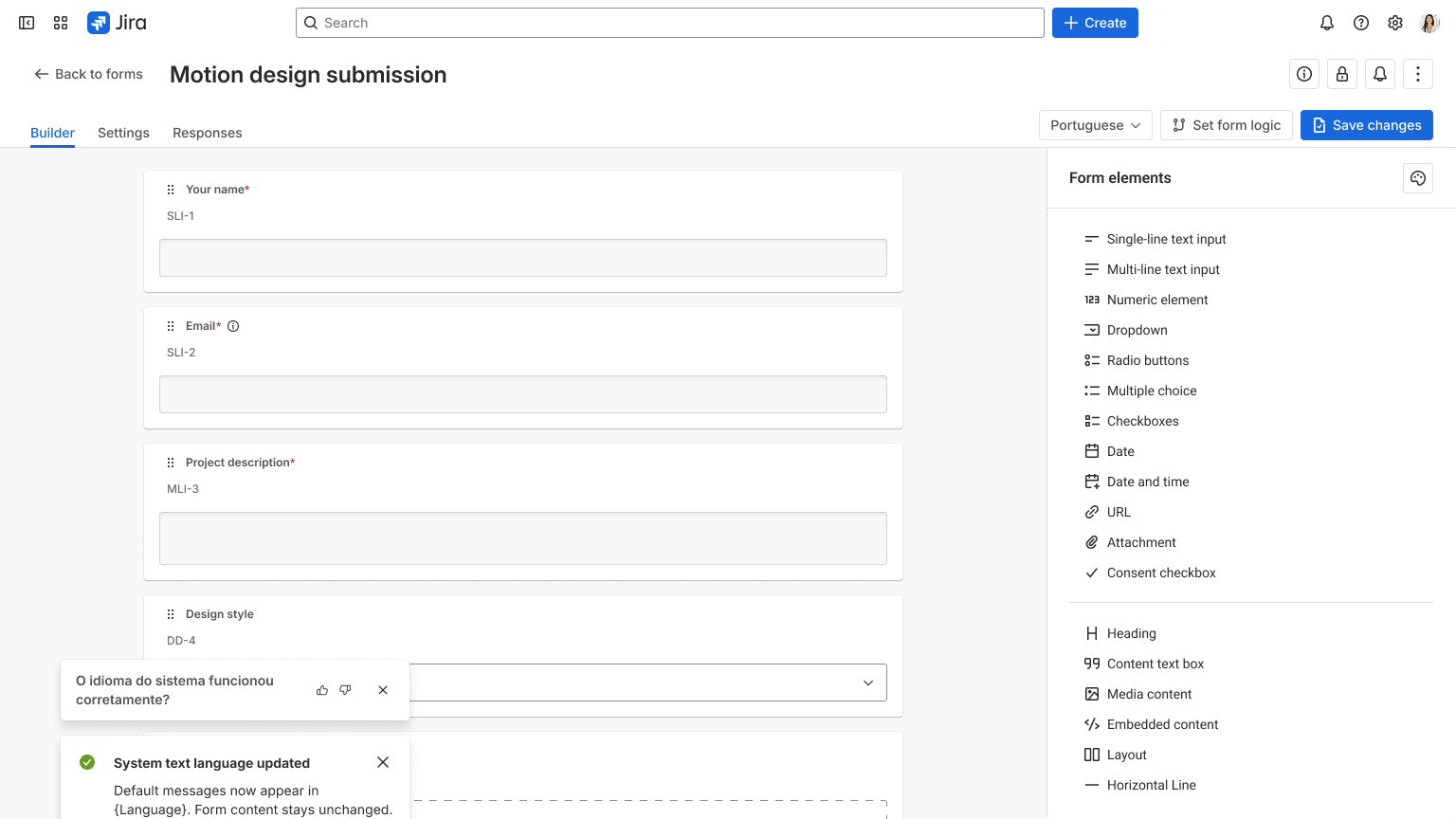Open form access lock icon
Screen dimensions: 1456x819
click(x=1342, y=74)
